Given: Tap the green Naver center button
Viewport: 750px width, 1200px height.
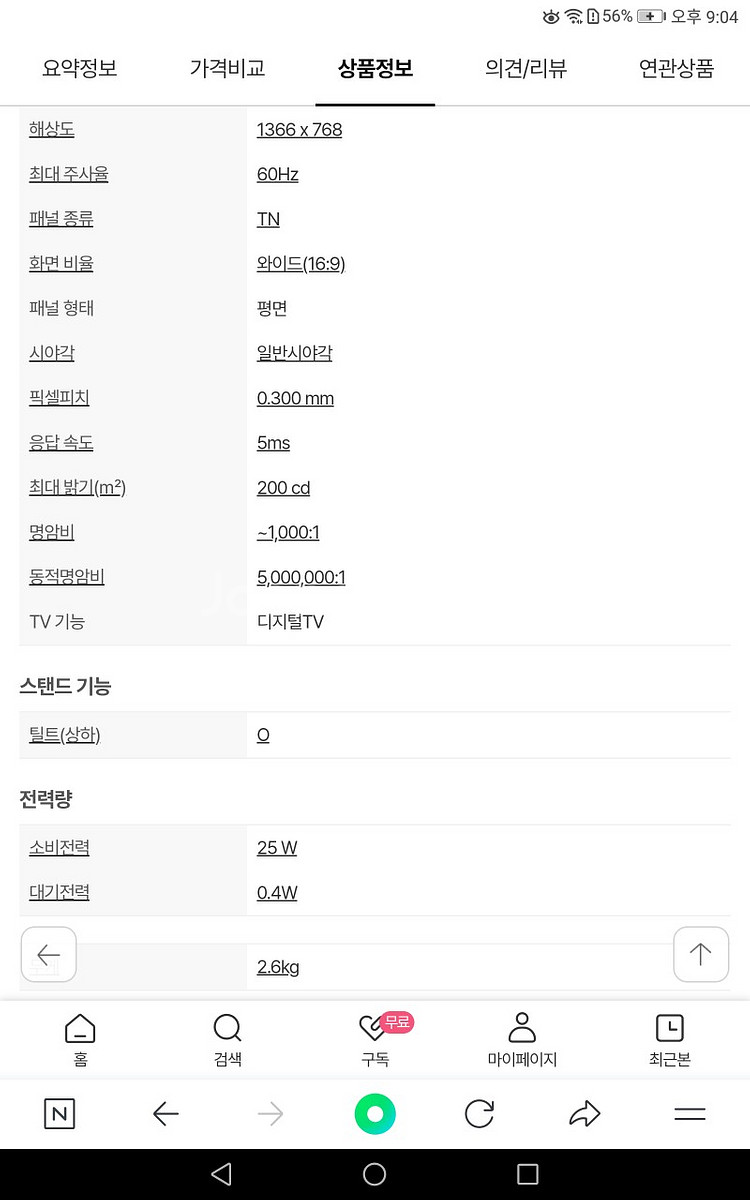Looking at the screenshot, I should (x=375, y=1114).
